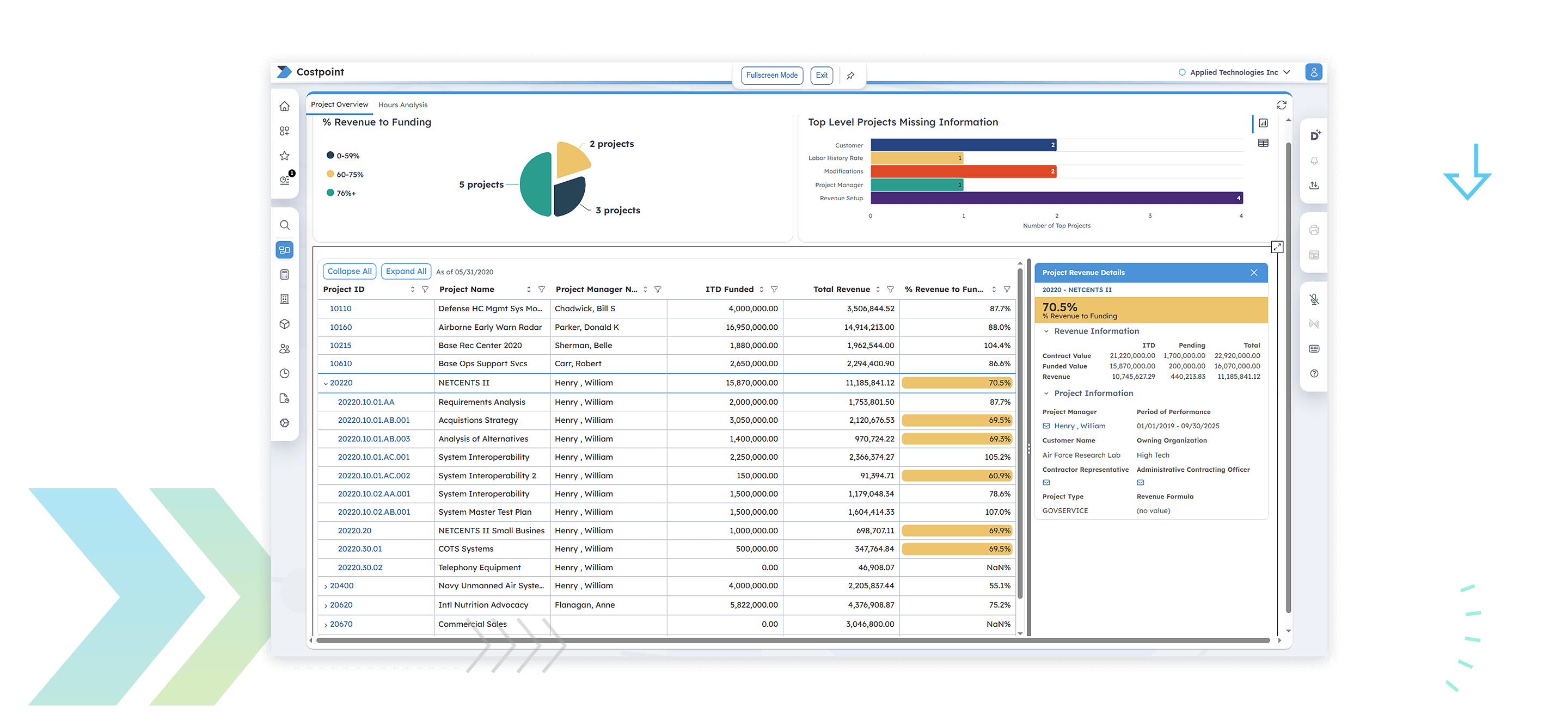Switch to chart view icon

click(1263, 123)
